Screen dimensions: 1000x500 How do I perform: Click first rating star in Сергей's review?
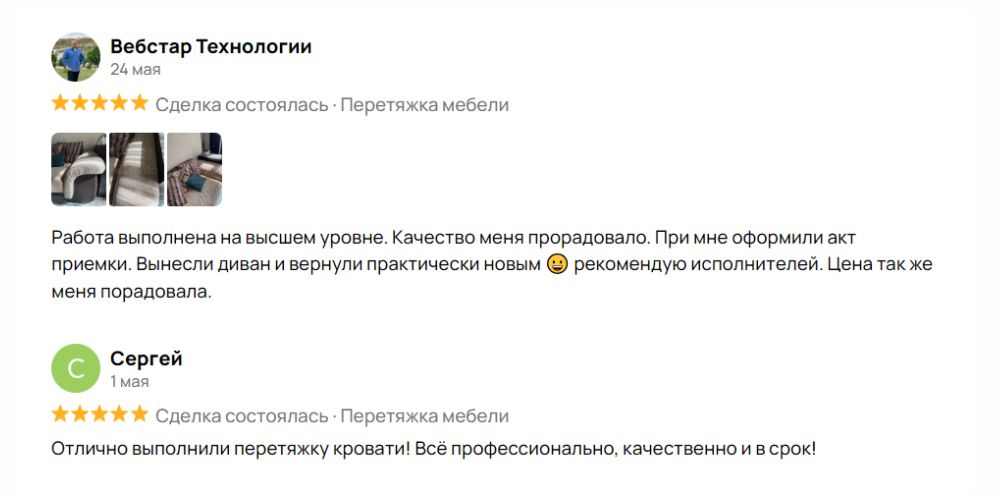[x=60, y=414]
